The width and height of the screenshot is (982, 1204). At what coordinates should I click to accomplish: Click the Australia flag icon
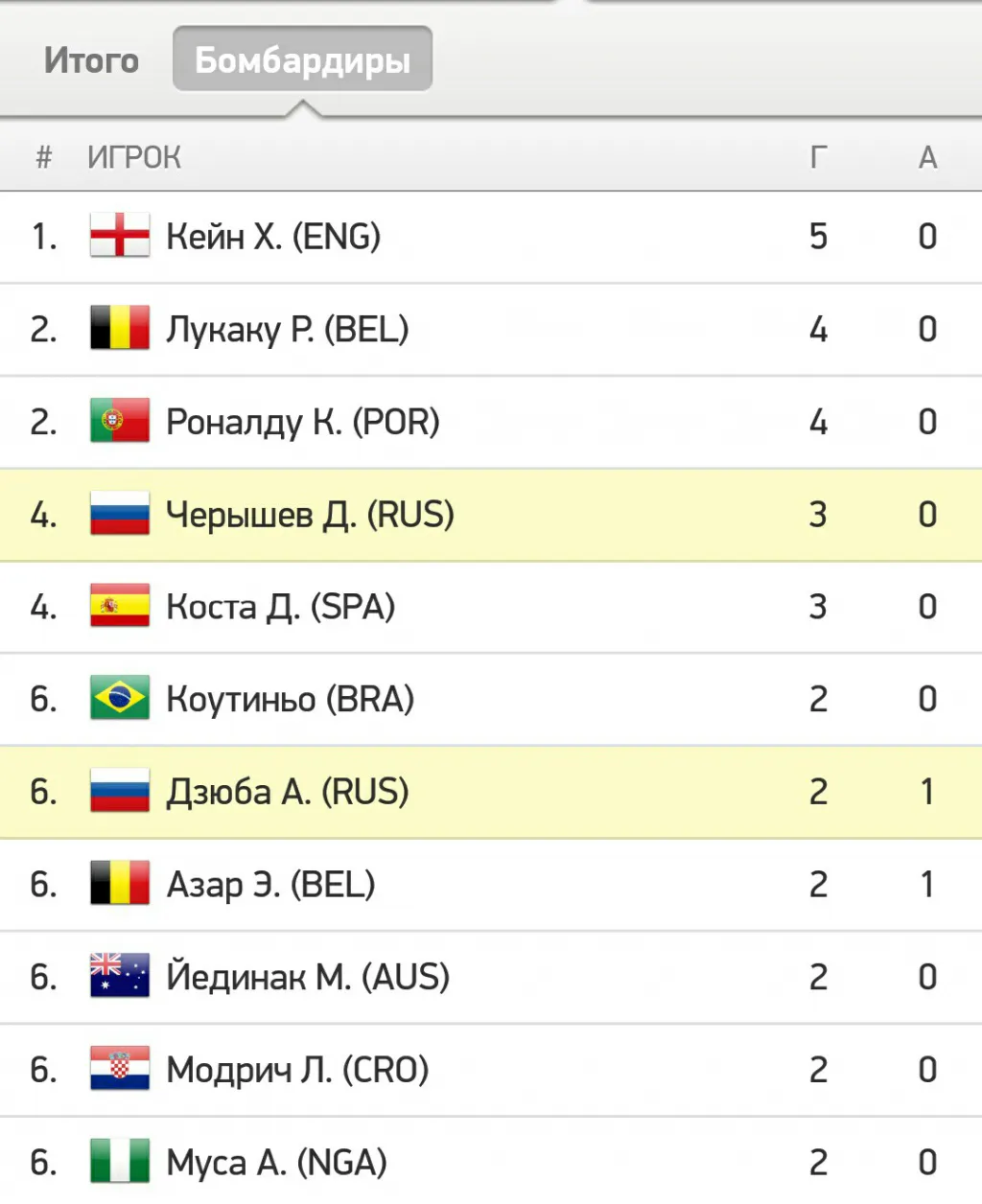tap(120, 977)
